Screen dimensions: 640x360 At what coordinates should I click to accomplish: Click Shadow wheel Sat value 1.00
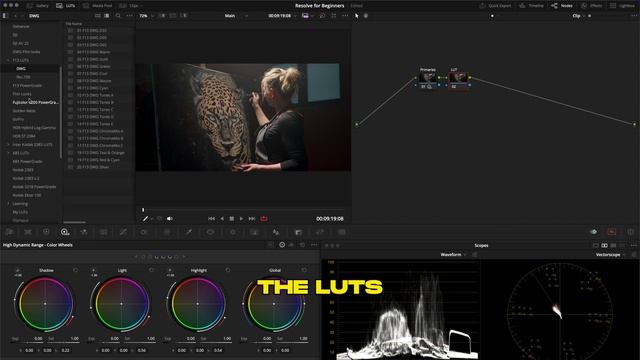[75, 338]
